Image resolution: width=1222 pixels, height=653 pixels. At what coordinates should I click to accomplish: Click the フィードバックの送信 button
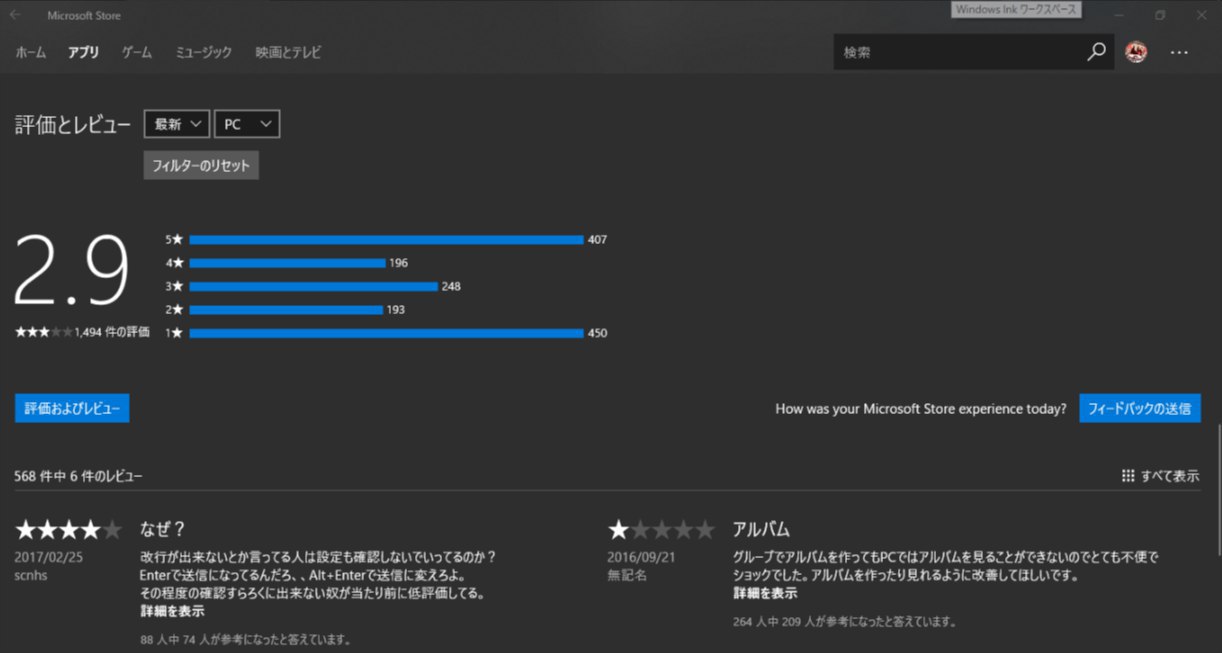[x=1139, y=408]
